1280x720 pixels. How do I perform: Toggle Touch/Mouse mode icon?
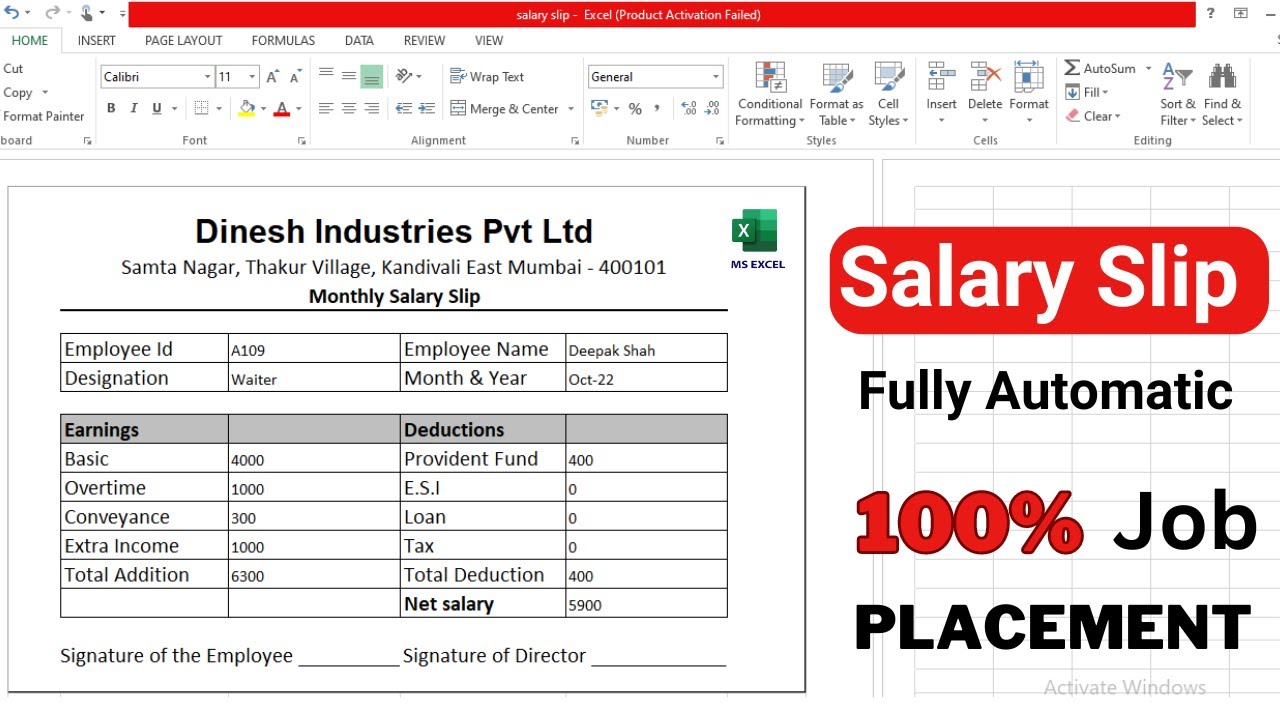[87, 13]
